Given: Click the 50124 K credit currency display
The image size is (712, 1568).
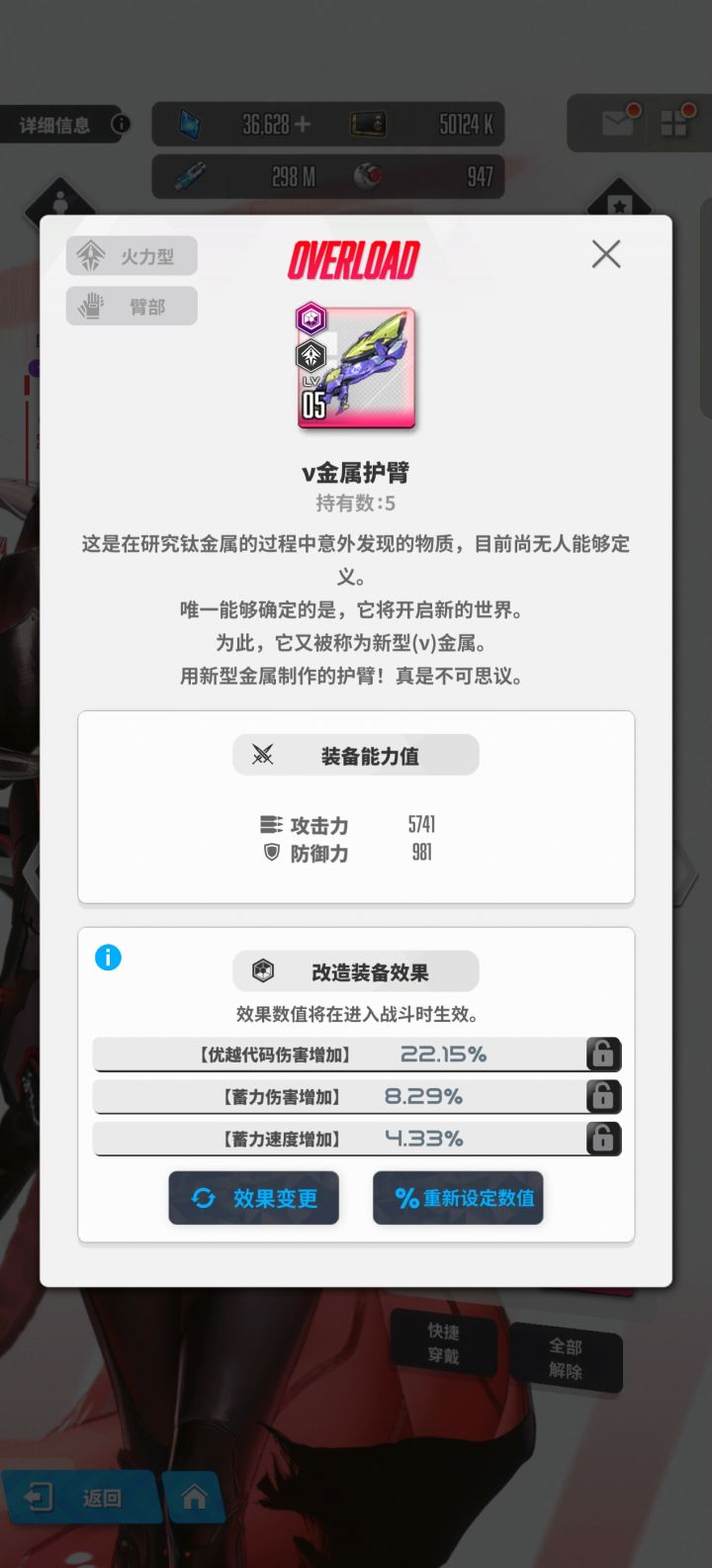Looking at the screenshot, I should tap(423, 125).
